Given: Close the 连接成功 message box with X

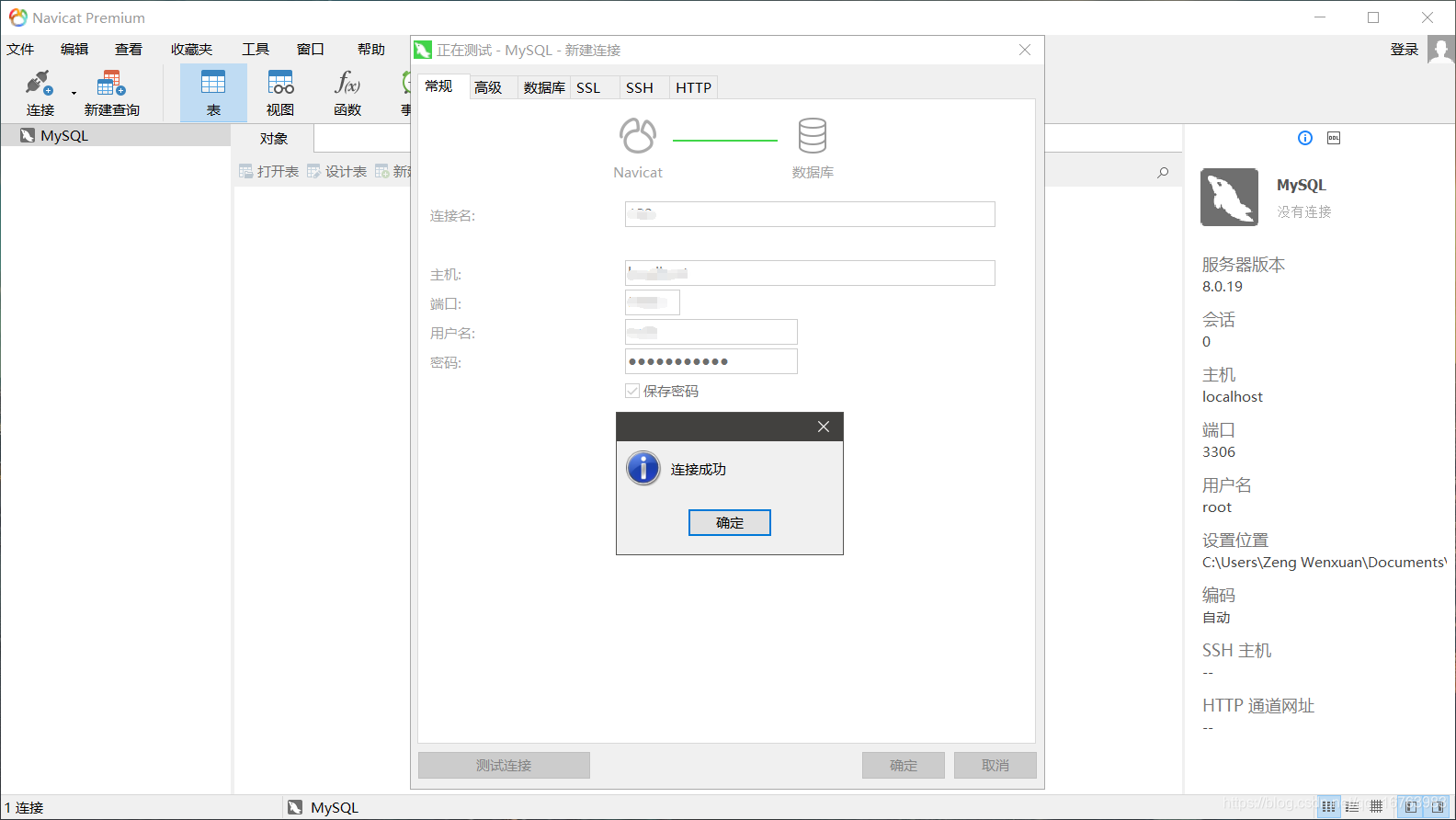Looking at the screenshot, I should [824, 427].
